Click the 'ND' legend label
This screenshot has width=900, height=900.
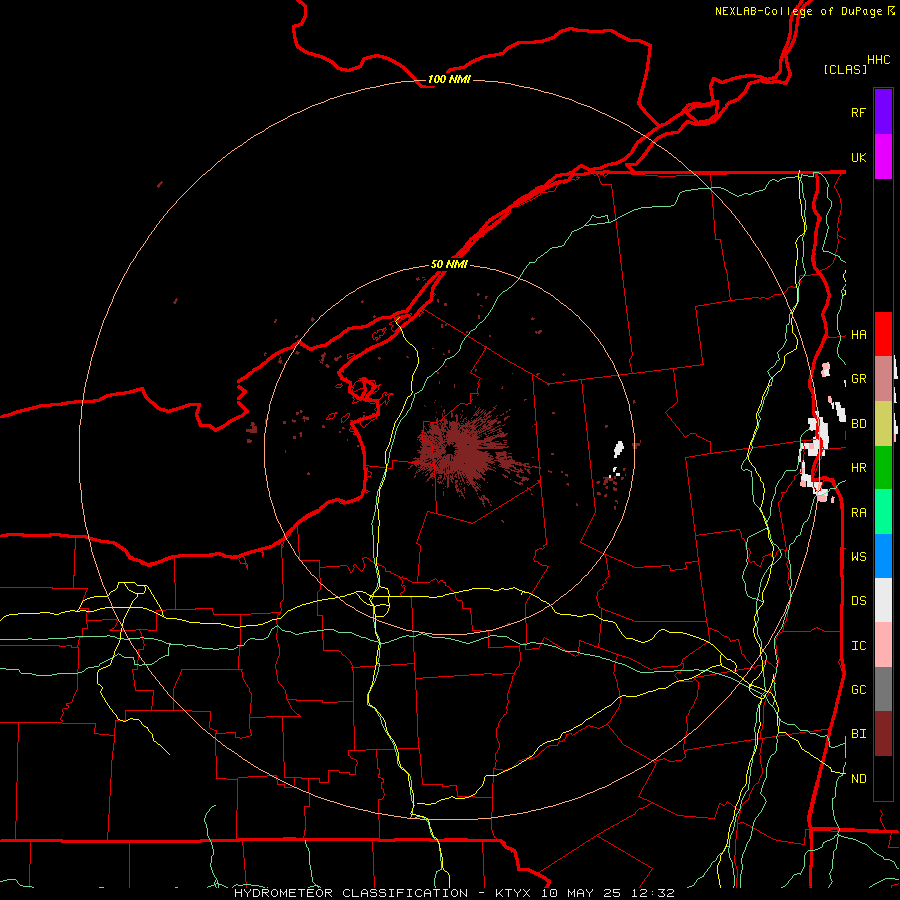[x=858, y=779]
